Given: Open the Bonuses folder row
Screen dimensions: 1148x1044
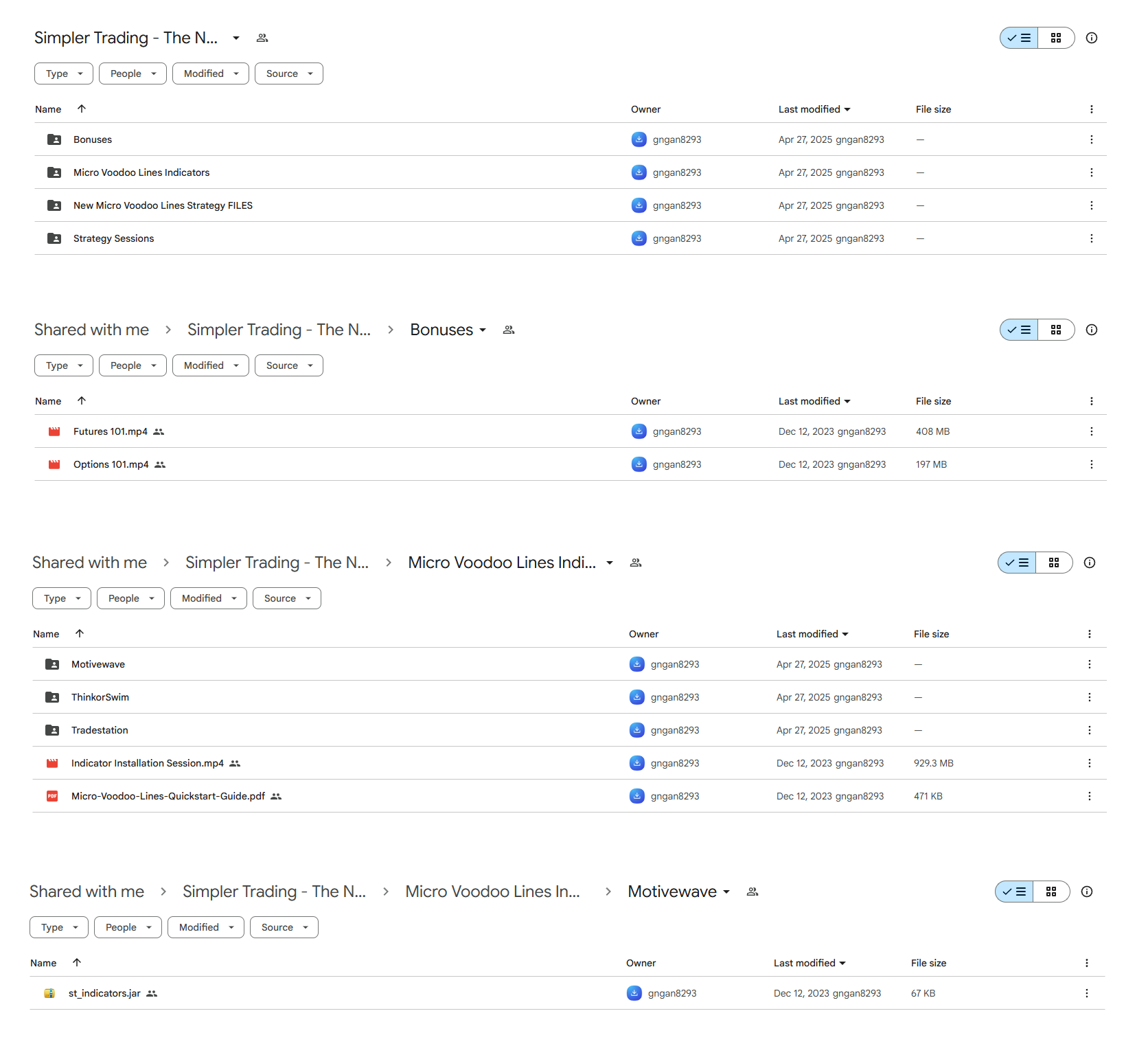Looking at the screenshot, I should (x=570, y=139).
